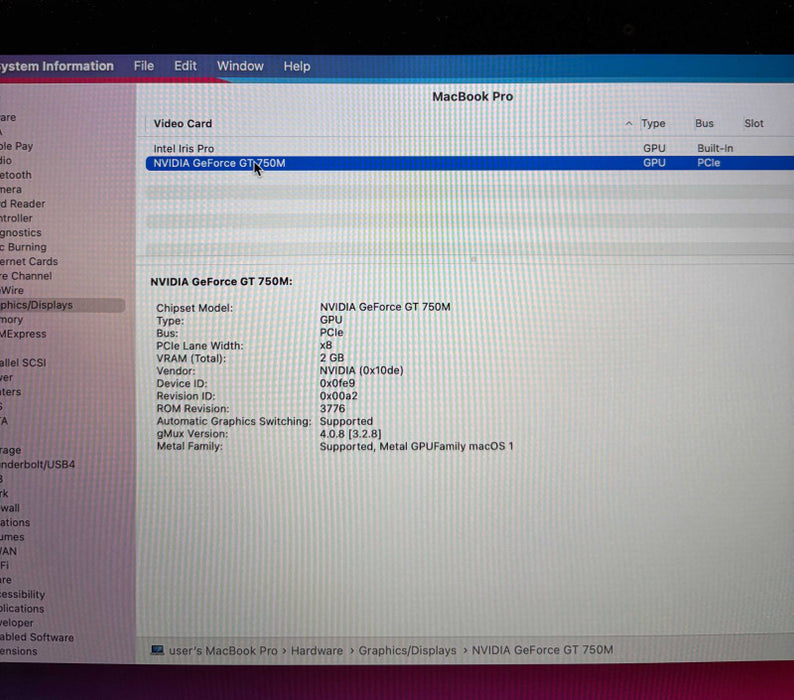This screenshot has width=794, height=700.
Task: Select the Intel Iris Pro row
Action: pyautogui.click(x=469, y=148)
